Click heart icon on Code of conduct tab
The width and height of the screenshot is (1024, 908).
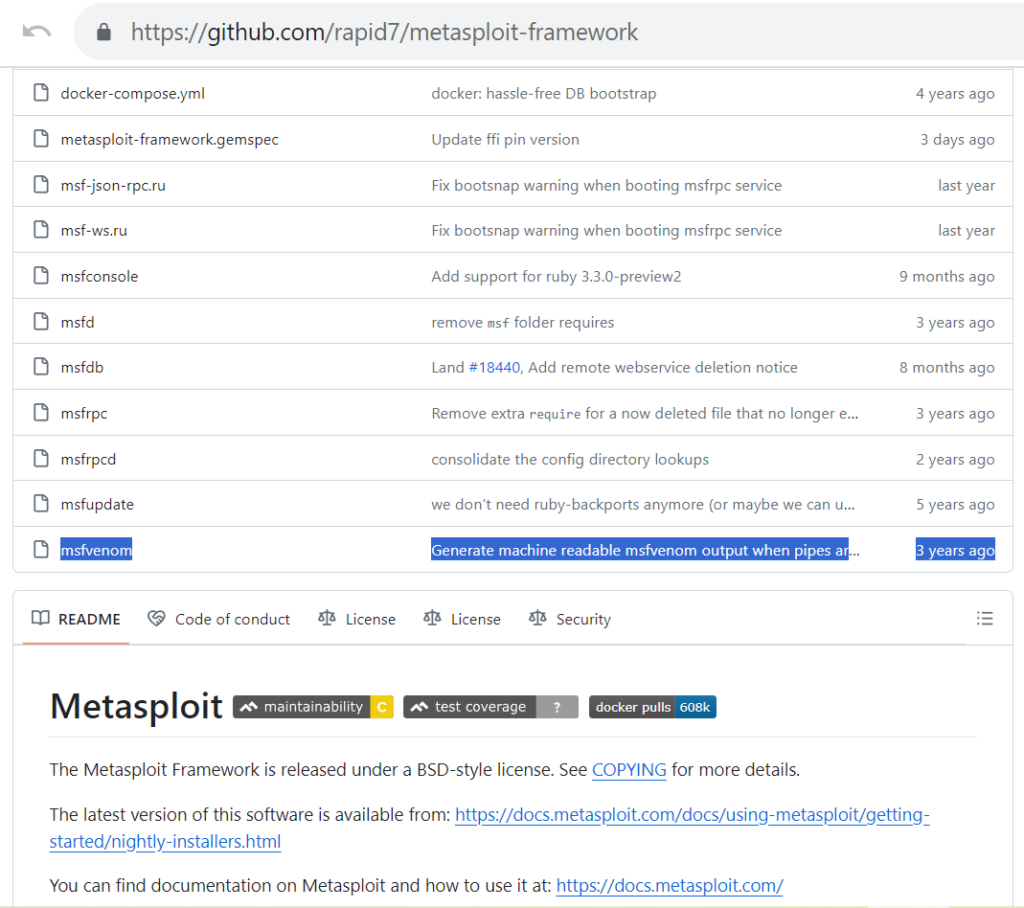[156, 618]
